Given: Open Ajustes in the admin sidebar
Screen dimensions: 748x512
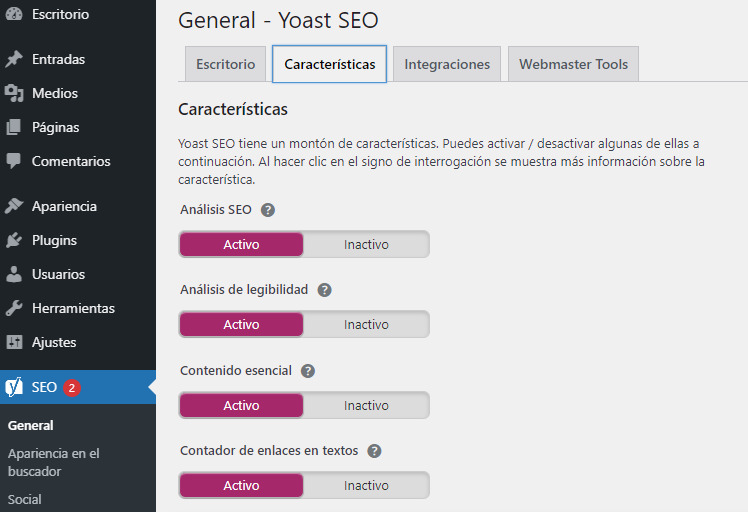Looking at the screenshot, I should [54, 342].
